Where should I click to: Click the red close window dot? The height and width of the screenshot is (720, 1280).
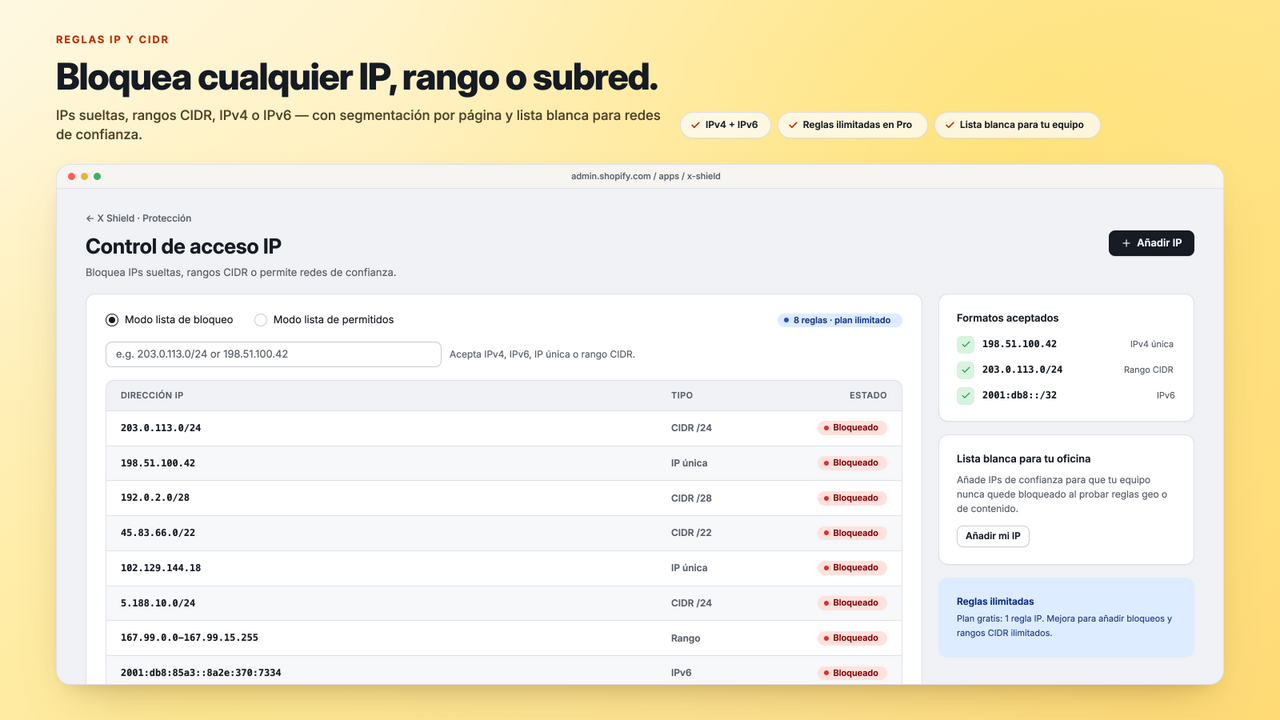[72, 176]
